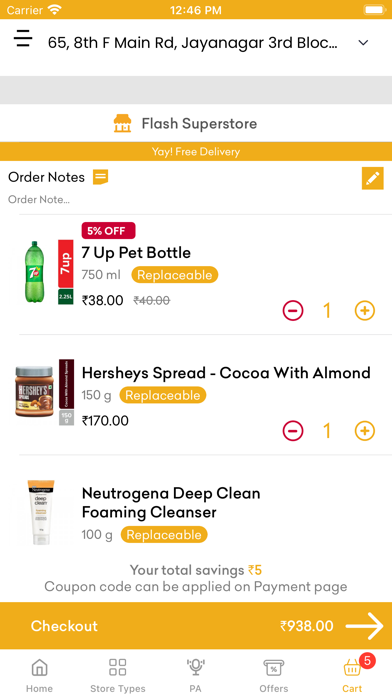392x696 pixels.
Task: Select the Cart basket icon
Action: (x=352, y=668)
